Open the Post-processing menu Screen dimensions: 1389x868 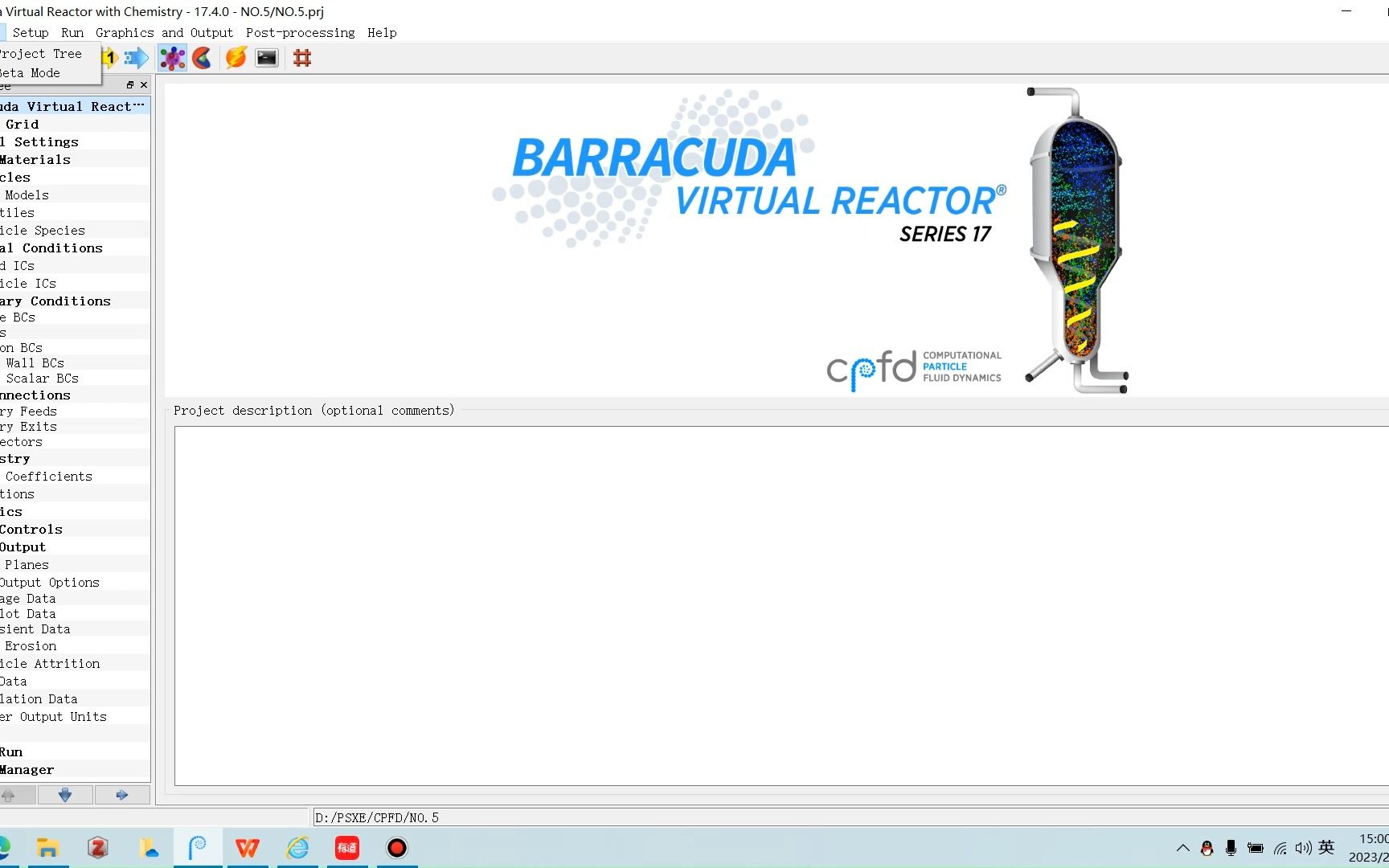(300, 32)
